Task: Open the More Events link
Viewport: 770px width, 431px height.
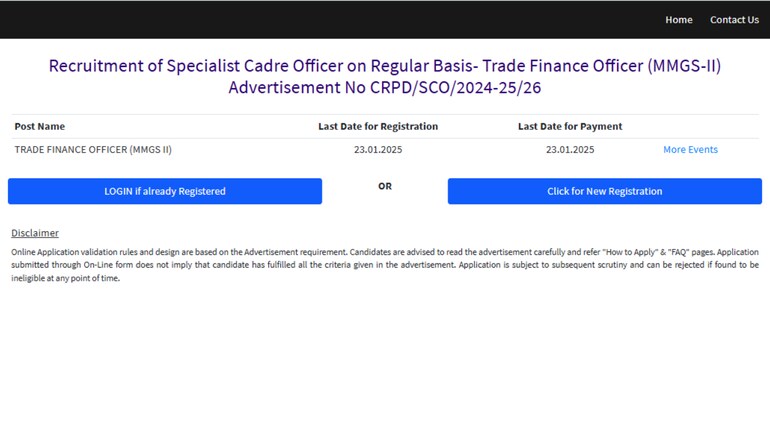Action: [x=690, y=149]
